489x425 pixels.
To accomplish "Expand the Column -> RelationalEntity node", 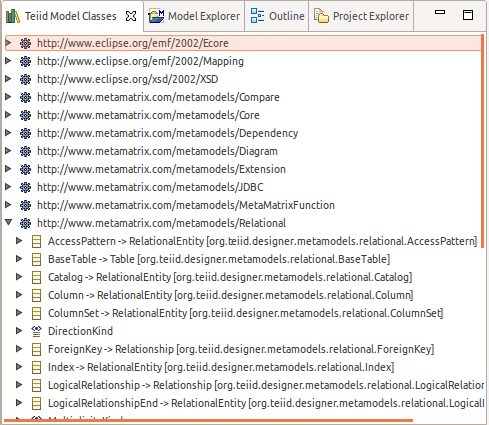I will click(x=19, y=295).
